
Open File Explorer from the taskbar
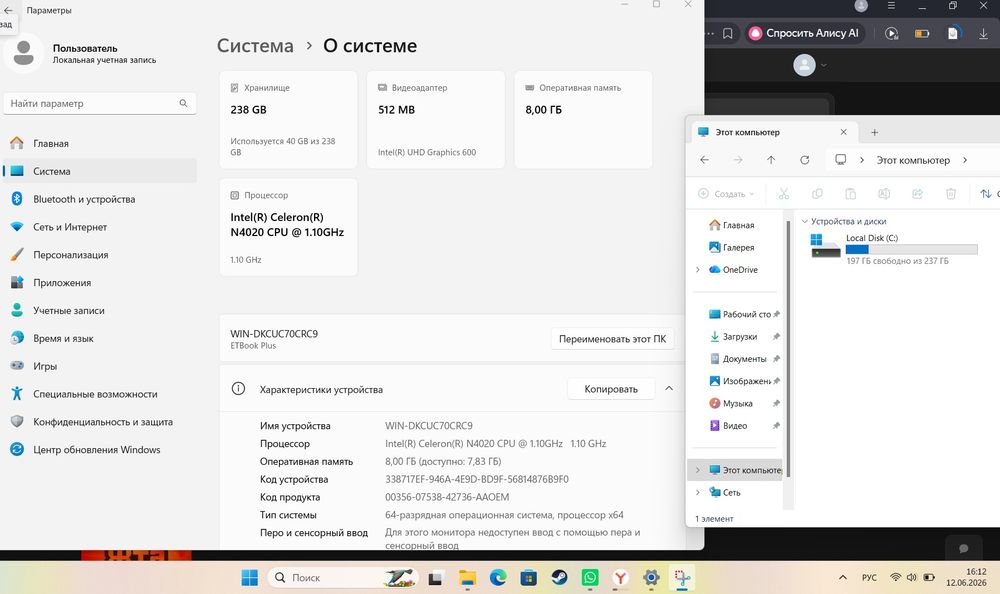(467, 578)
